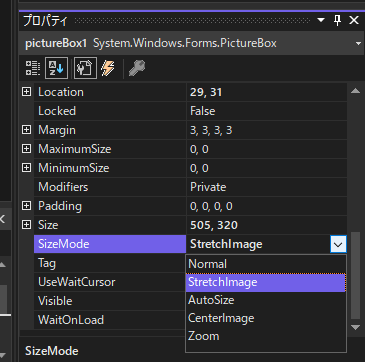
Task: Choose Normal in SizeMode list
Action: point(266,264)
